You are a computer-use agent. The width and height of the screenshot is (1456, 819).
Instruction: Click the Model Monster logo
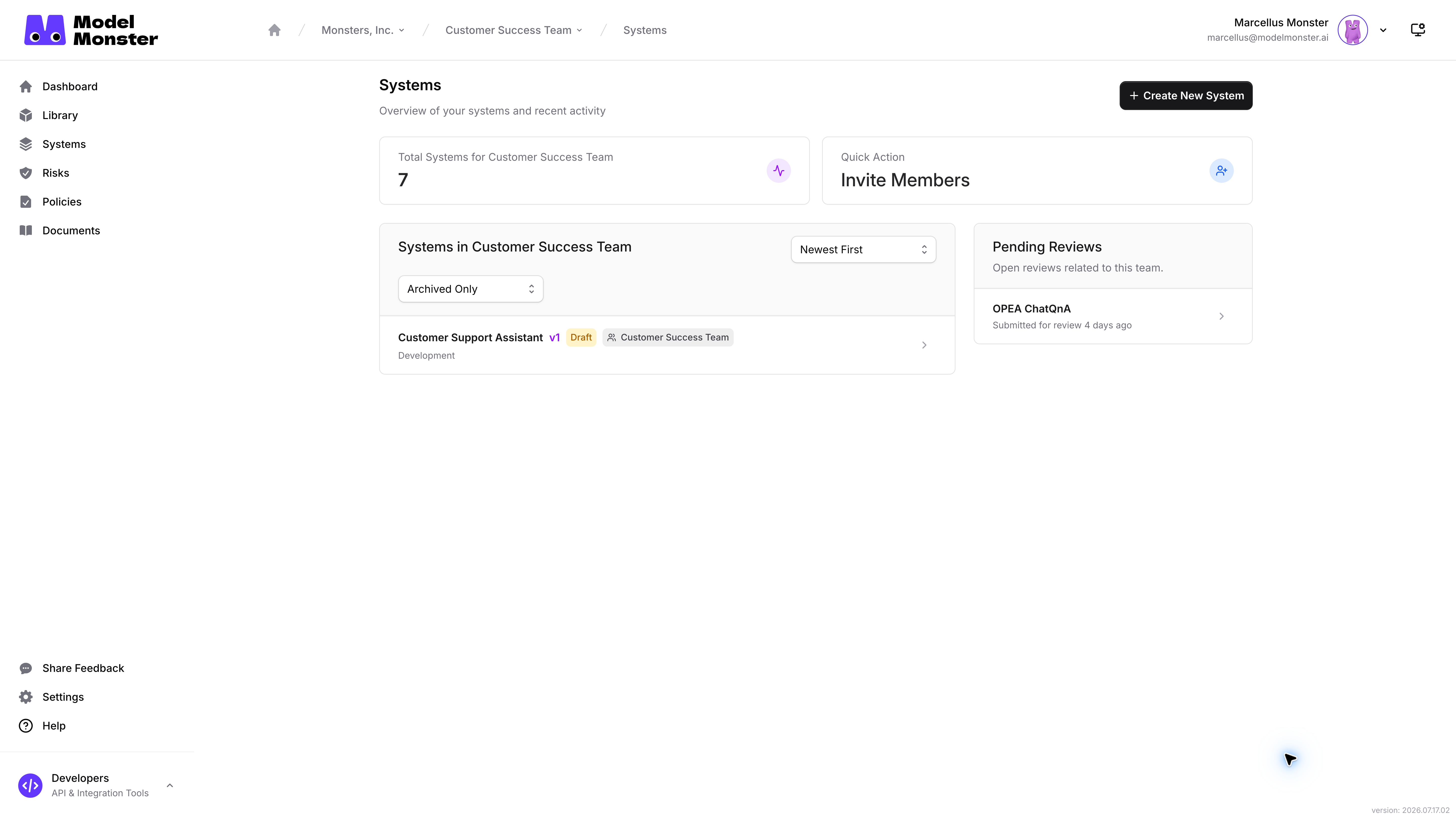[x=91, y=30]
